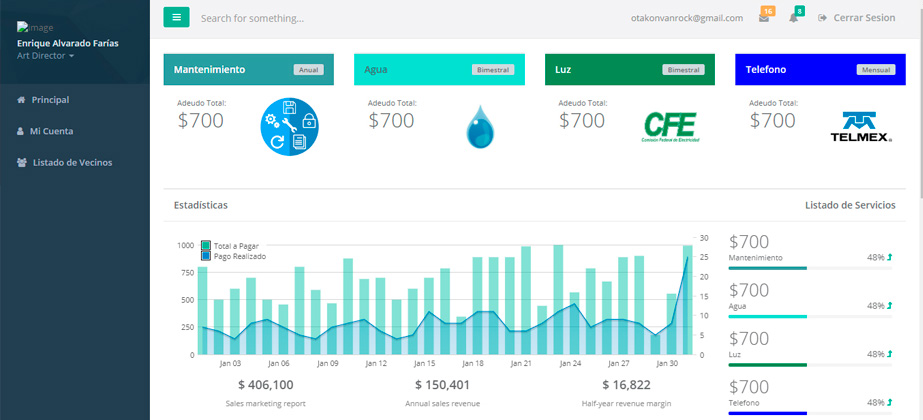
Task: Open the mail envelope notifications icon
Action: (x=764, y=18)
